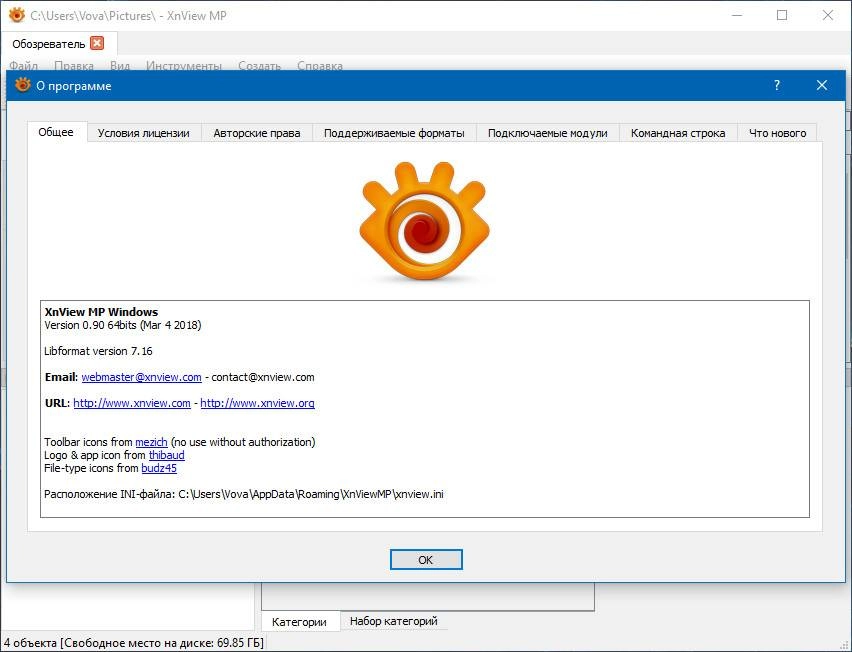This screenshot has height=652, width=852.
Task: Open the Поддерживаемые форматы tab
Action: click(394, 133)
